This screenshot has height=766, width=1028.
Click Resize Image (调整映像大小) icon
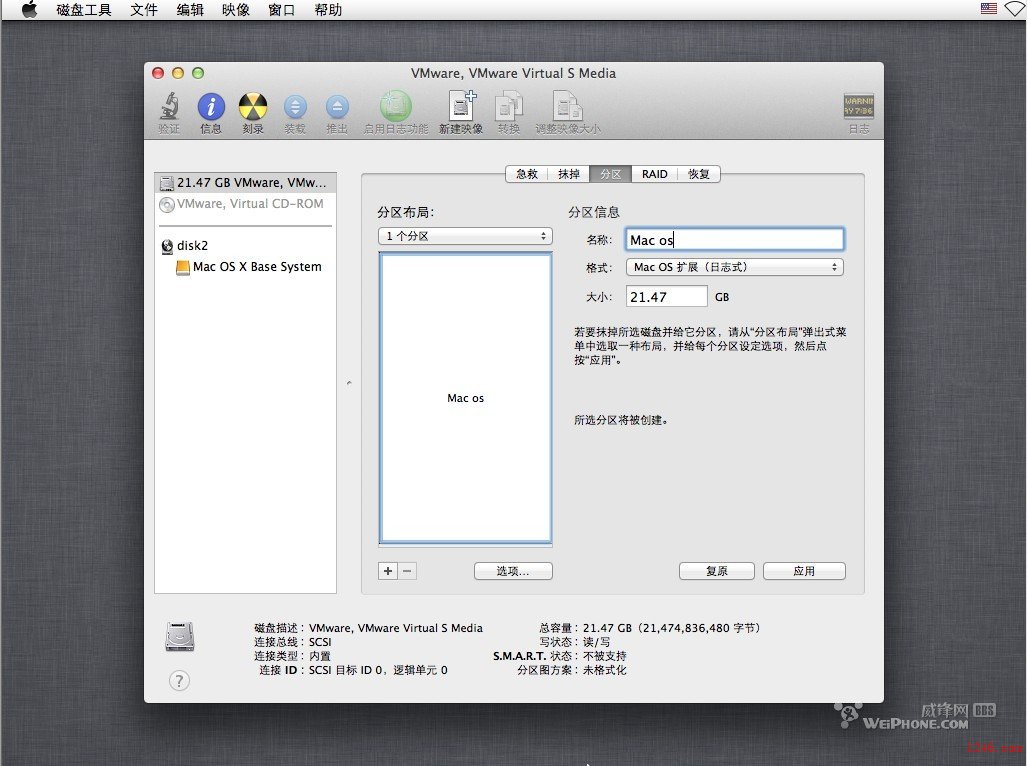point(567,106)
